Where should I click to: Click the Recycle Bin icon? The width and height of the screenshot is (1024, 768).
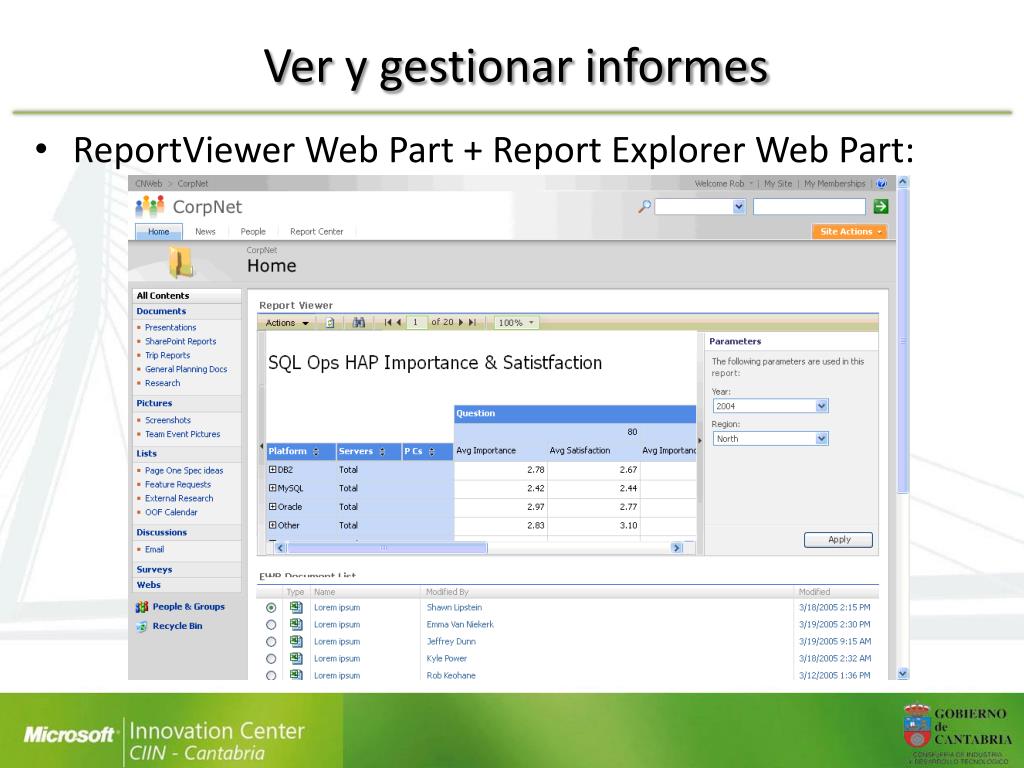[142, 626]
